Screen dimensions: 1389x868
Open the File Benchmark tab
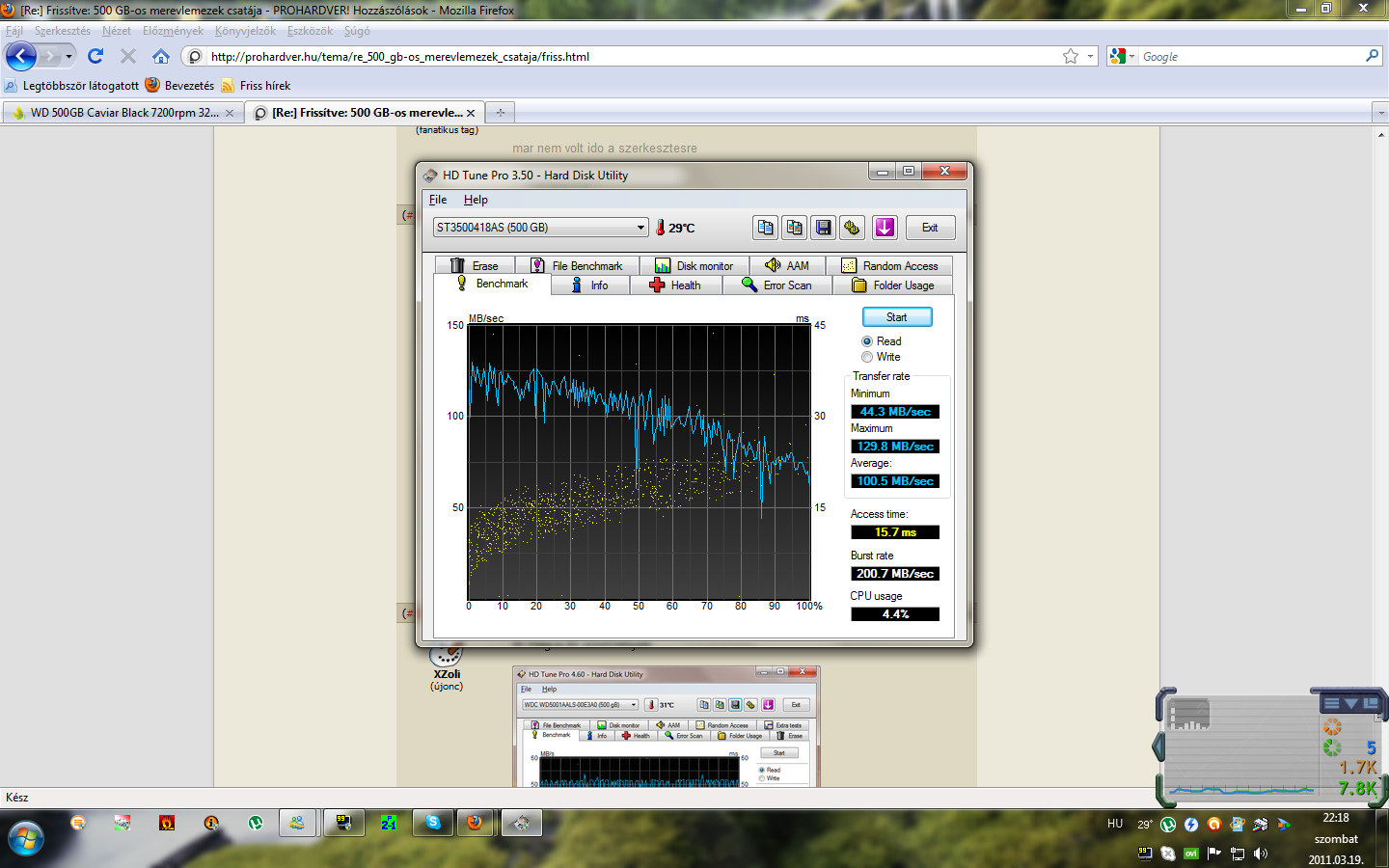[x=577, y=265]
